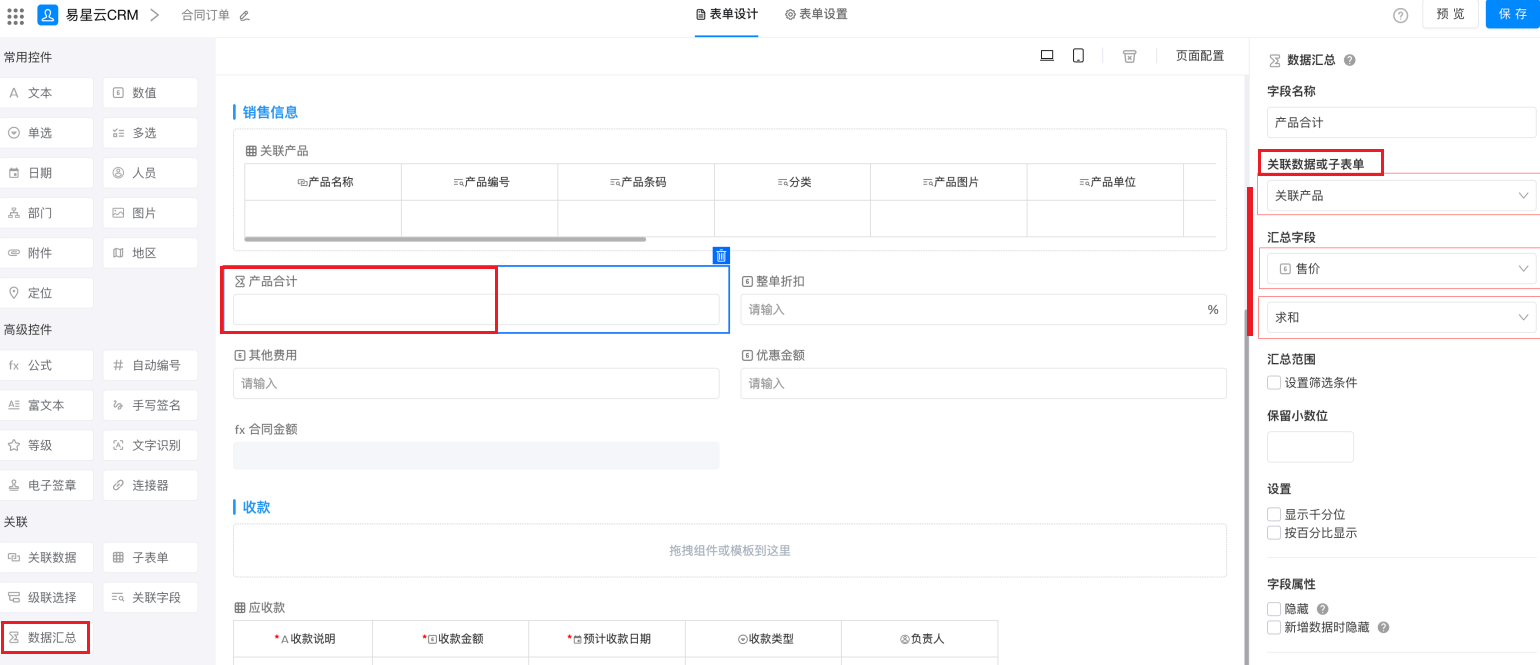The width and height of the screenshot is (1540, 665).
Task: Open the apps grid menu icon
Action: tap(16, 15)
